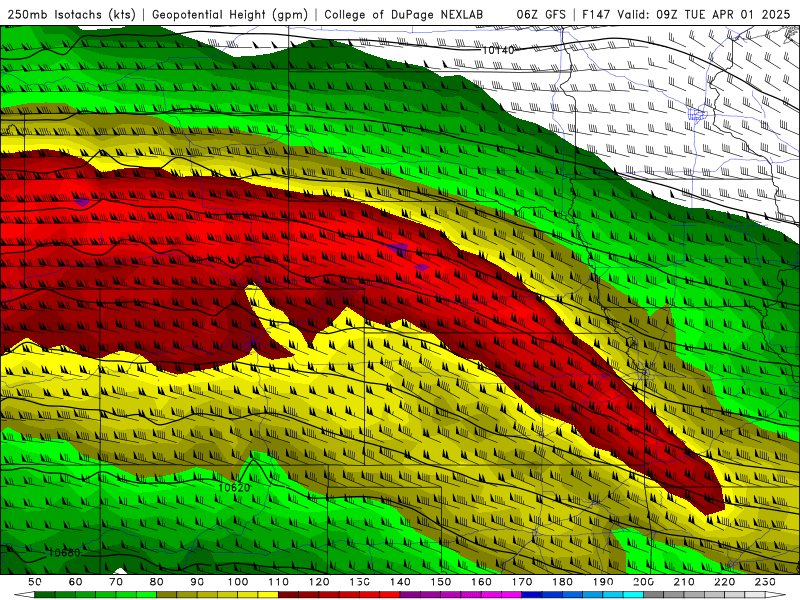Click the 'College of DuPage NEXLAB' text
This screenshot has width=800, height=600.
click(x=404, y=15)
